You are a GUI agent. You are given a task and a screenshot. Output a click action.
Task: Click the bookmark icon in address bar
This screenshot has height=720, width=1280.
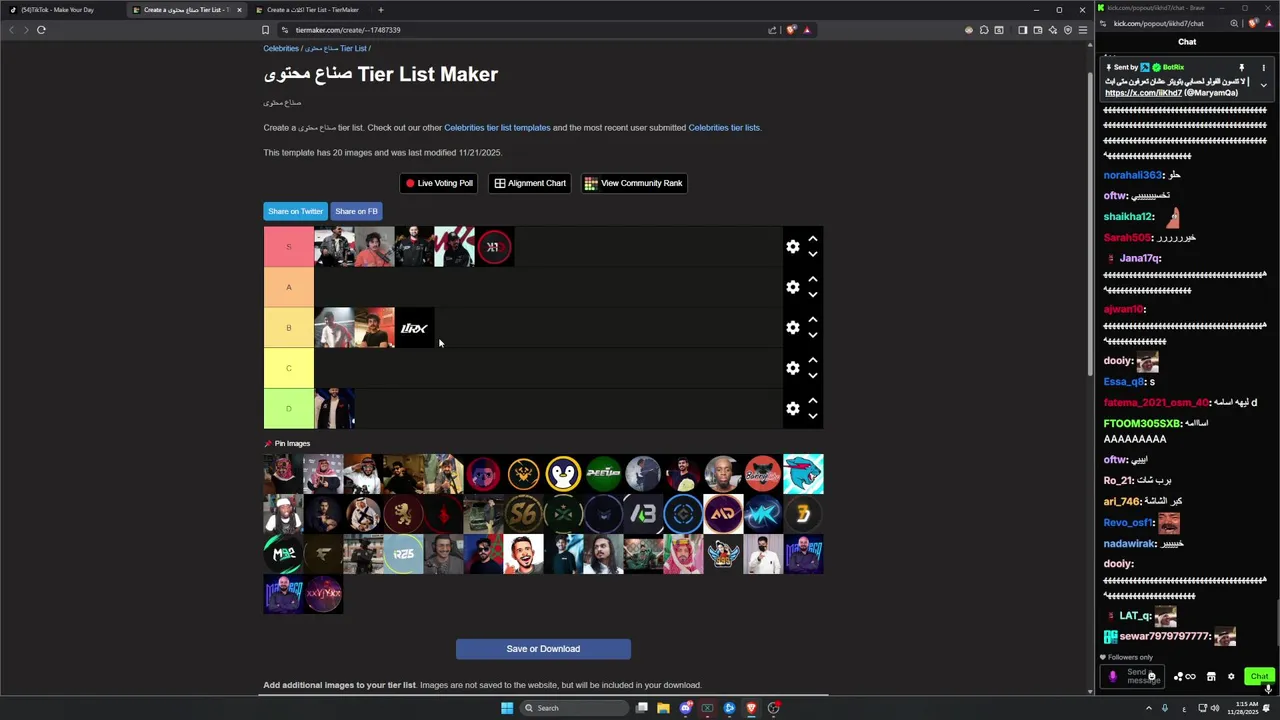click(x=265, y=30)
